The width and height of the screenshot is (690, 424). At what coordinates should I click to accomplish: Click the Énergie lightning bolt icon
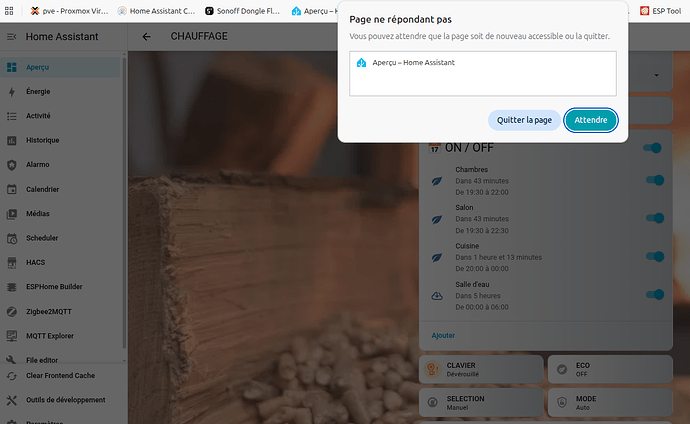(x=12, y=91)
